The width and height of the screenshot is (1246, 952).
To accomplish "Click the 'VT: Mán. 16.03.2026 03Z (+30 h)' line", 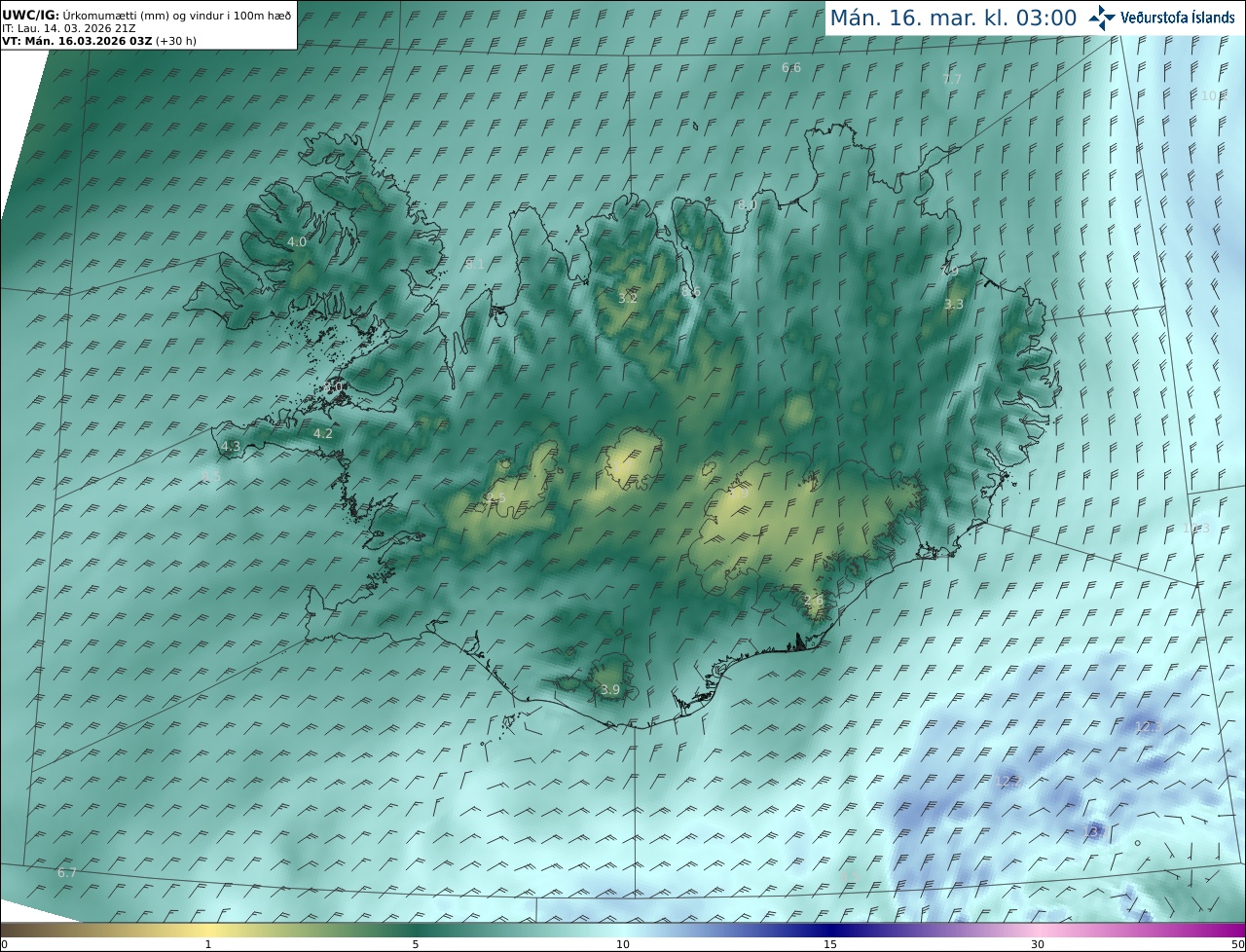I will 99,41.
